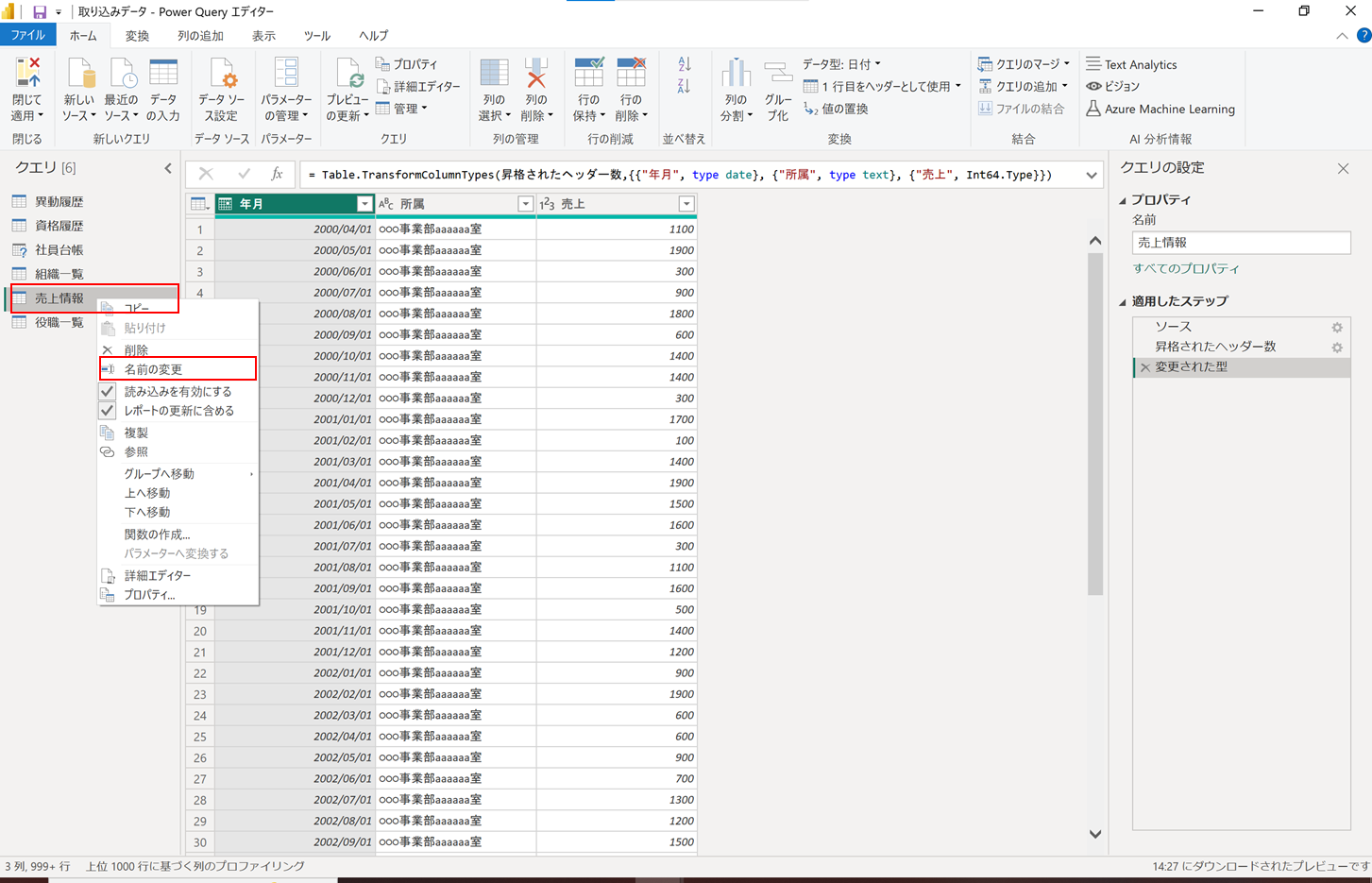Click Azure Machine Learning

click(1160, 109)
